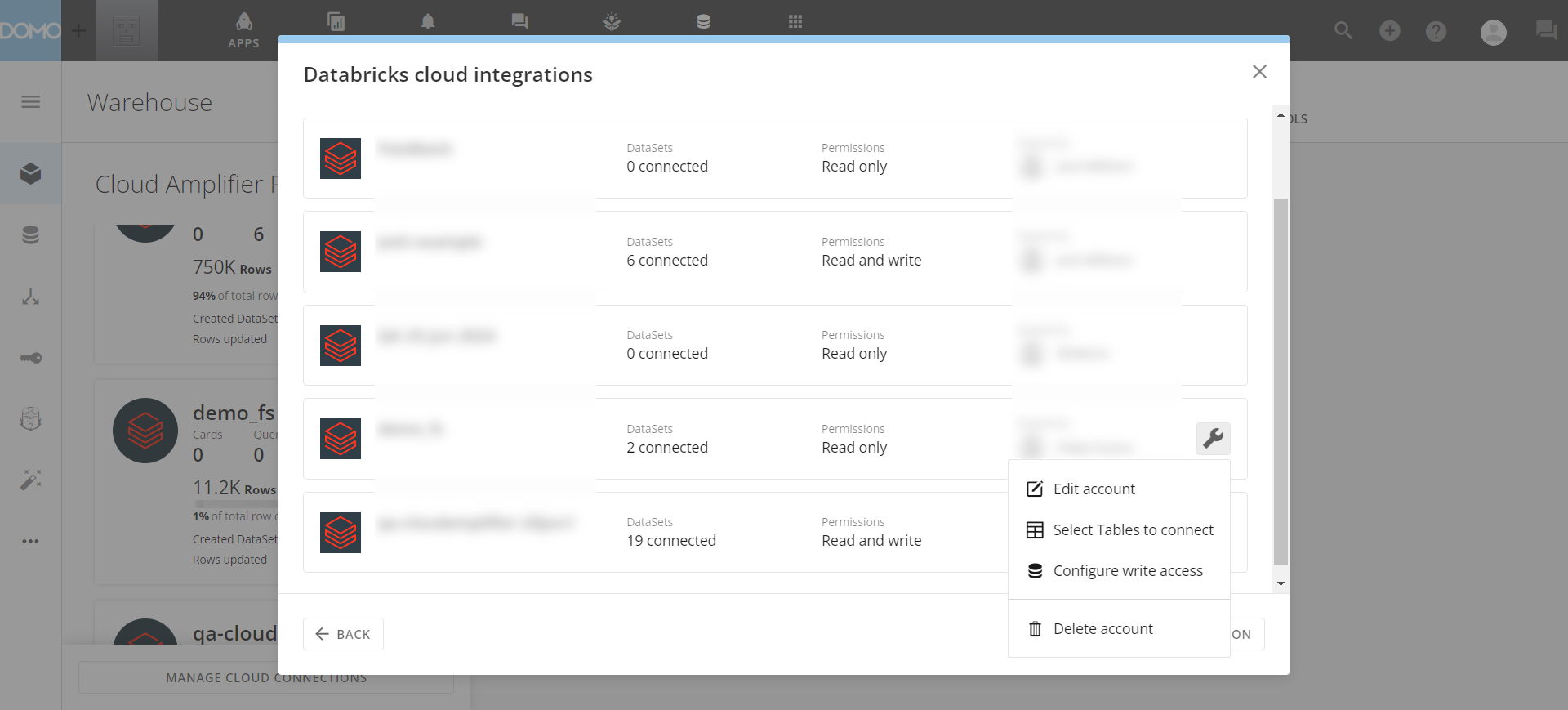Choose Select Tables to connect option
The image size is (1568, 710).
[1132, 530]
